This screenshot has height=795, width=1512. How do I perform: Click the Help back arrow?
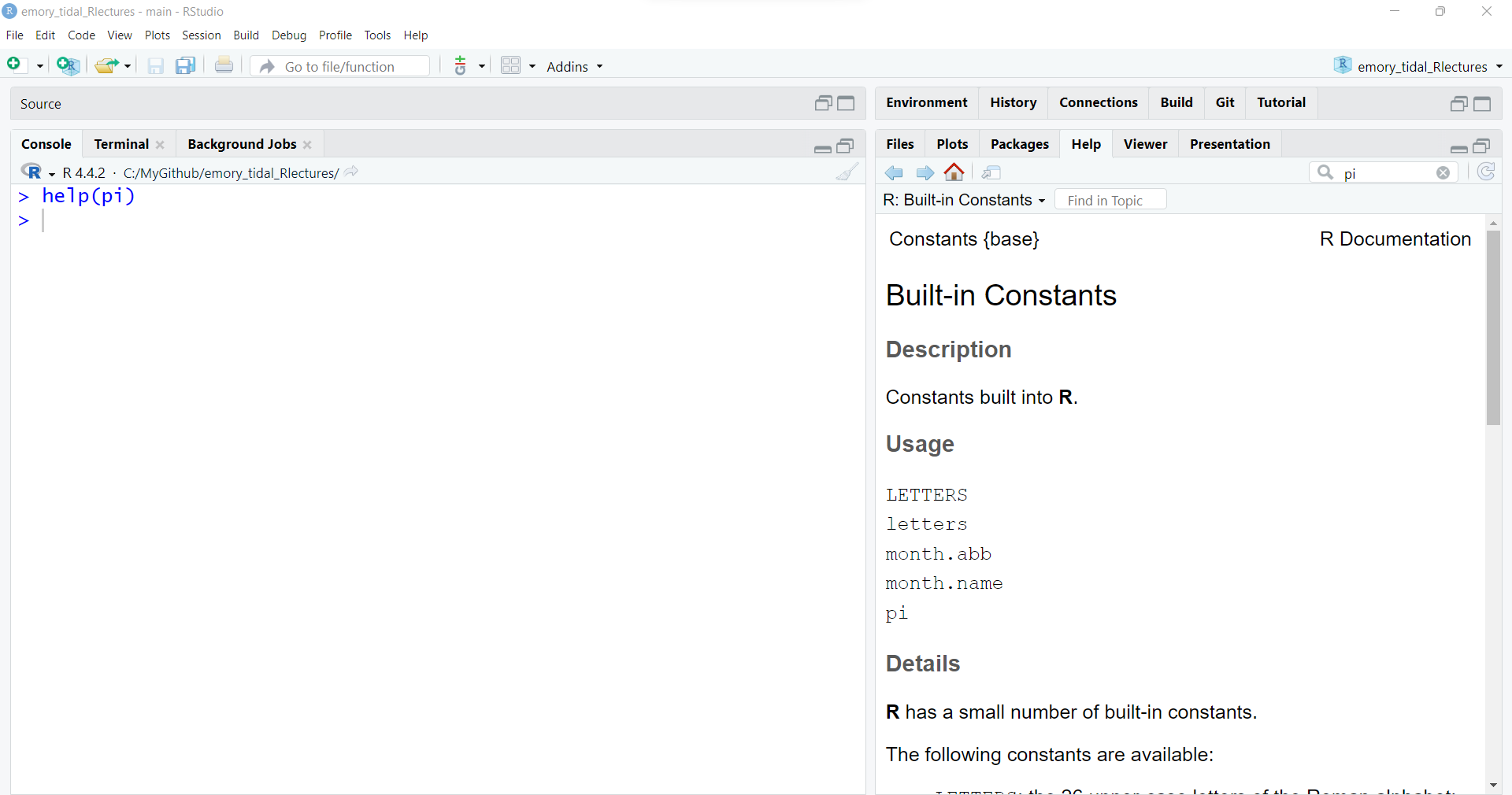point(894,172)
